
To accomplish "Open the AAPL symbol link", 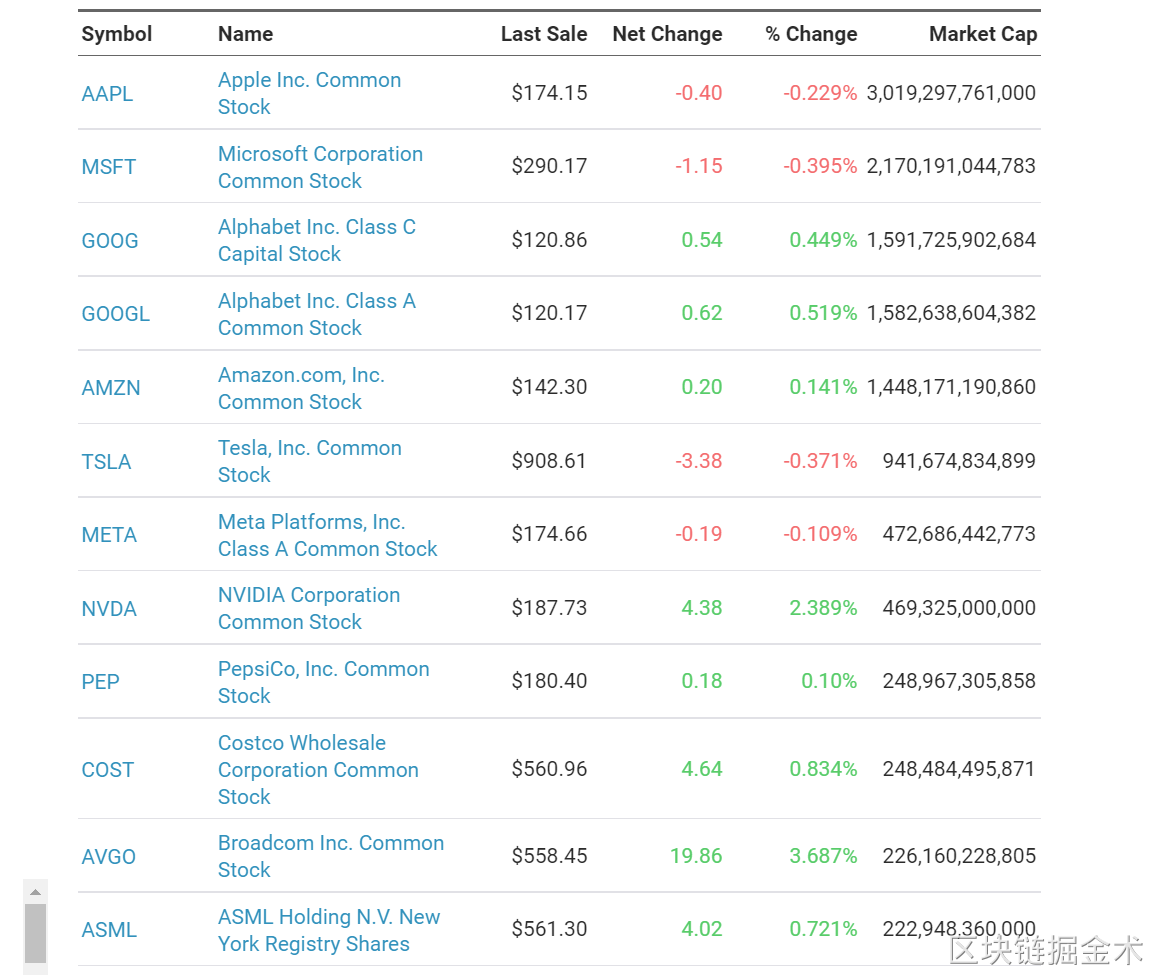I will pyautogui.click(x=107, y=94).
